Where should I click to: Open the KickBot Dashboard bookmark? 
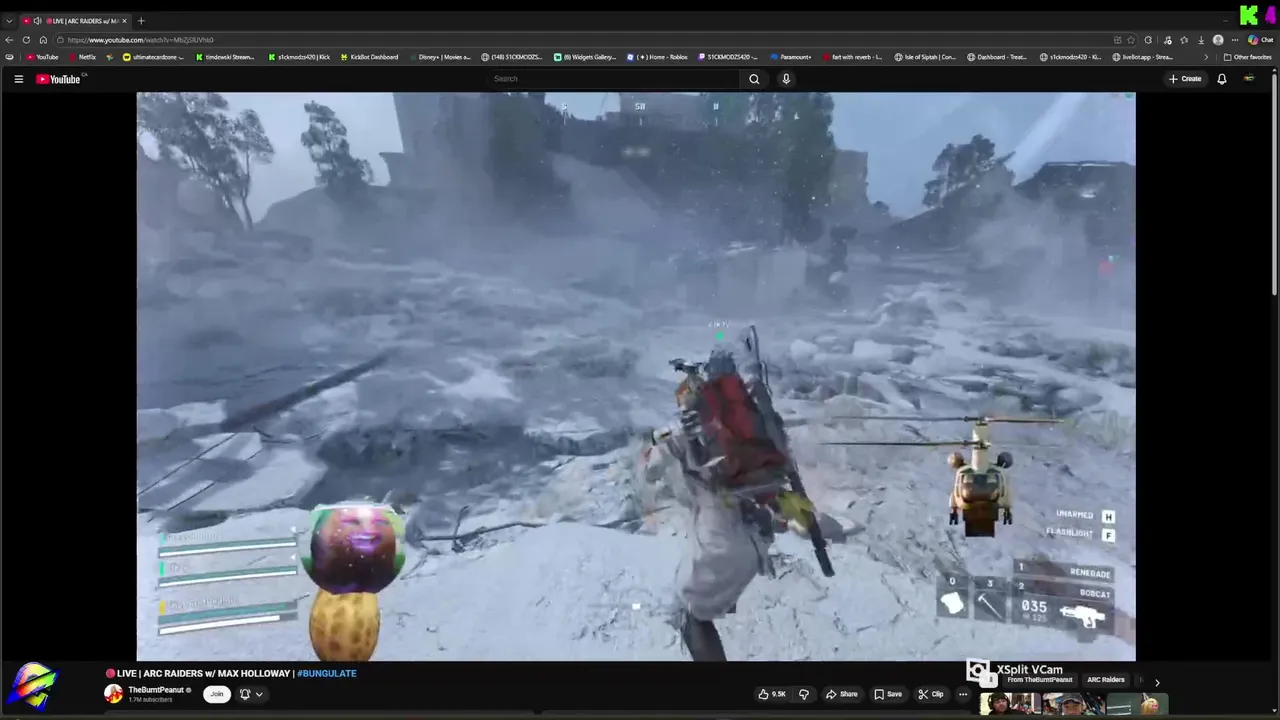click(x=369, y=57)
